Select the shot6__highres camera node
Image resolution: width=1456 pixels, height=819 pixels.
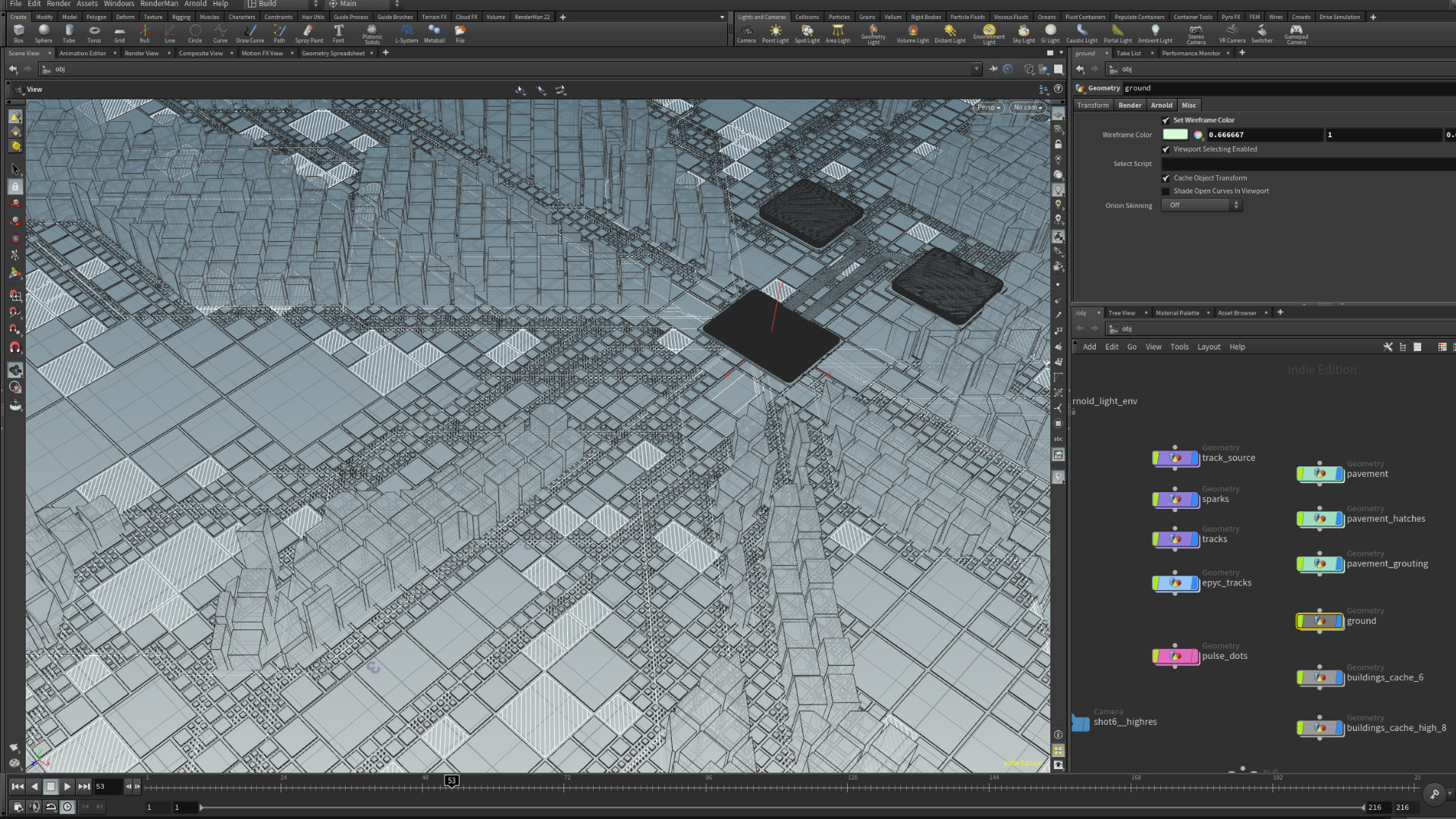pyautogui.click(x=1081, y=722)
